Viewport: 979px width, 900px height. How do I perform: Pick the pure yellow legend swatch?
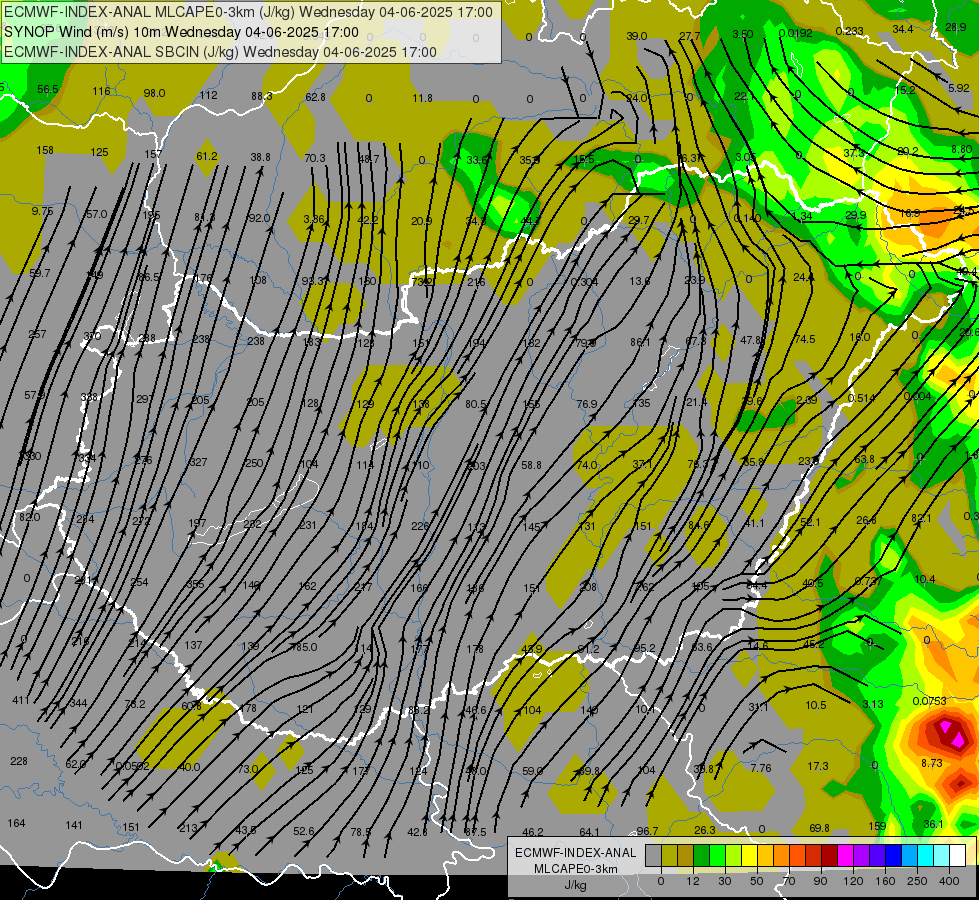tap(749, 855)
